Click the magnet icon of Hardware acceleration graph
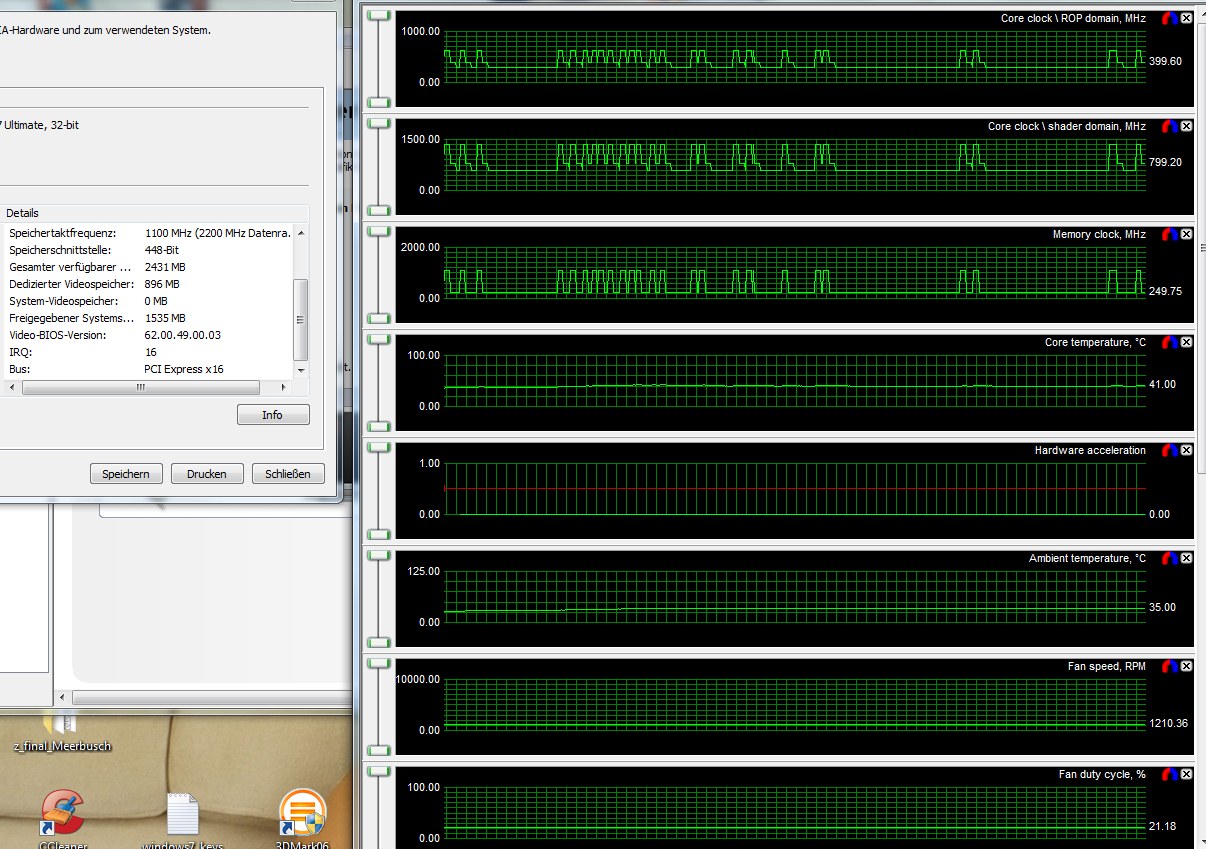This screenshot has width=1206, height=849. point(1168,450)
